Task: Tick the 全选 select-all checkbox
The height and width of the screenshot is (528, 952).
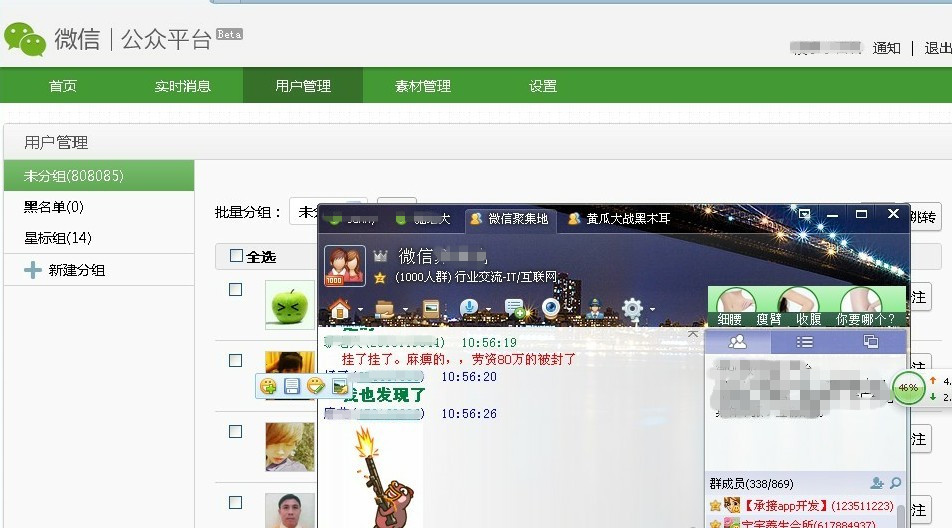Action: 236,256
